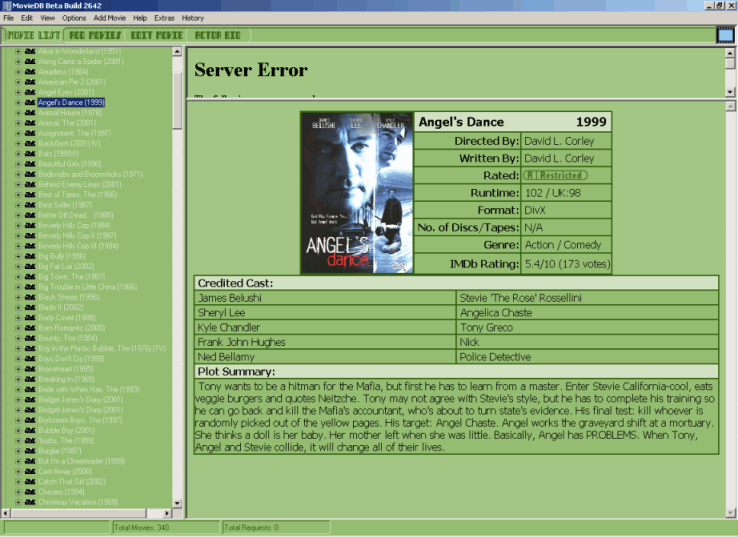This screenshot has height=538, width=738.
Task: Click Sheryl Lee in the cast table
Action: pos(221,313)
